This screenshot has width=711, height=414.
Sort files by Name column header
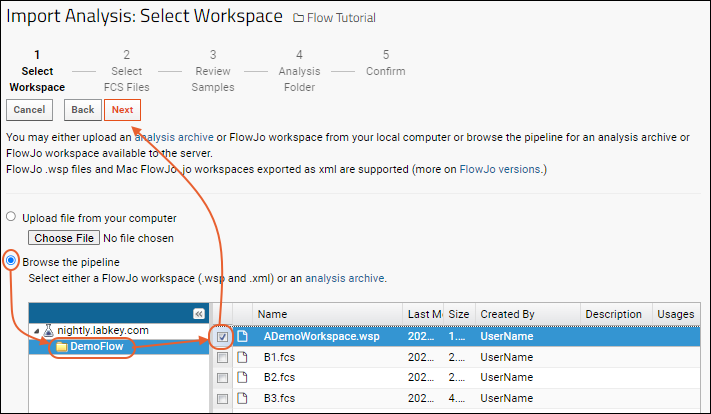click(272, 314)
